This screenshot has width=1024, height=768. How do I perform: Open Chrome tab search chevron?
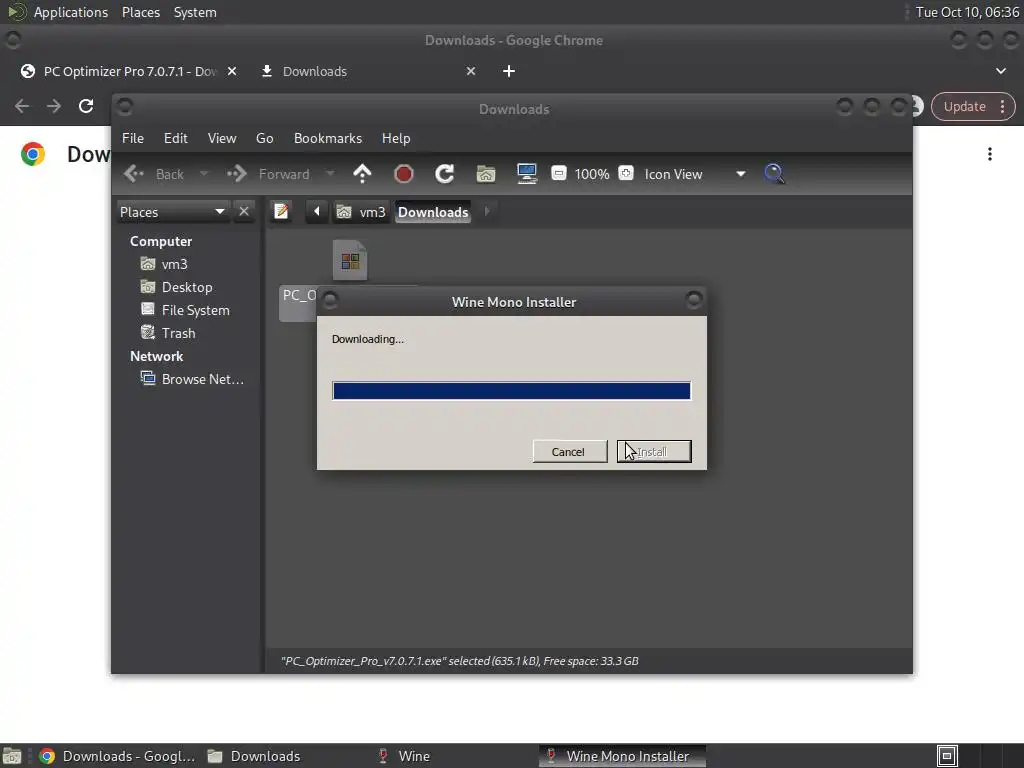pos(1000,71)
